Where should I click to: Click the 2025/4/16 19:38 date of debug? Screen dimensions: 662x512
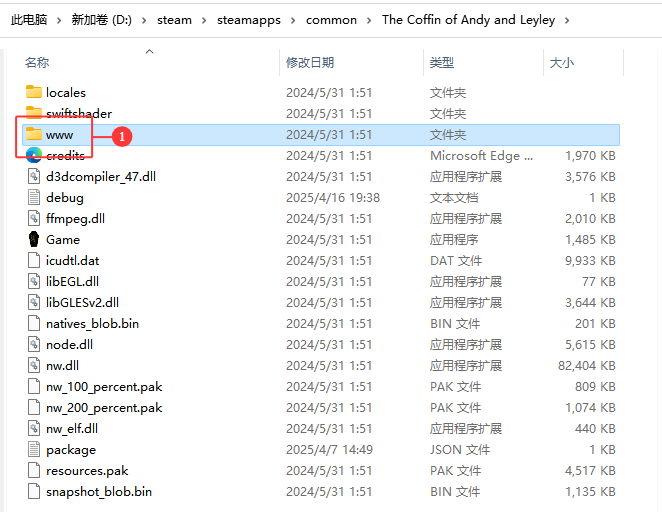click(333, 198)
